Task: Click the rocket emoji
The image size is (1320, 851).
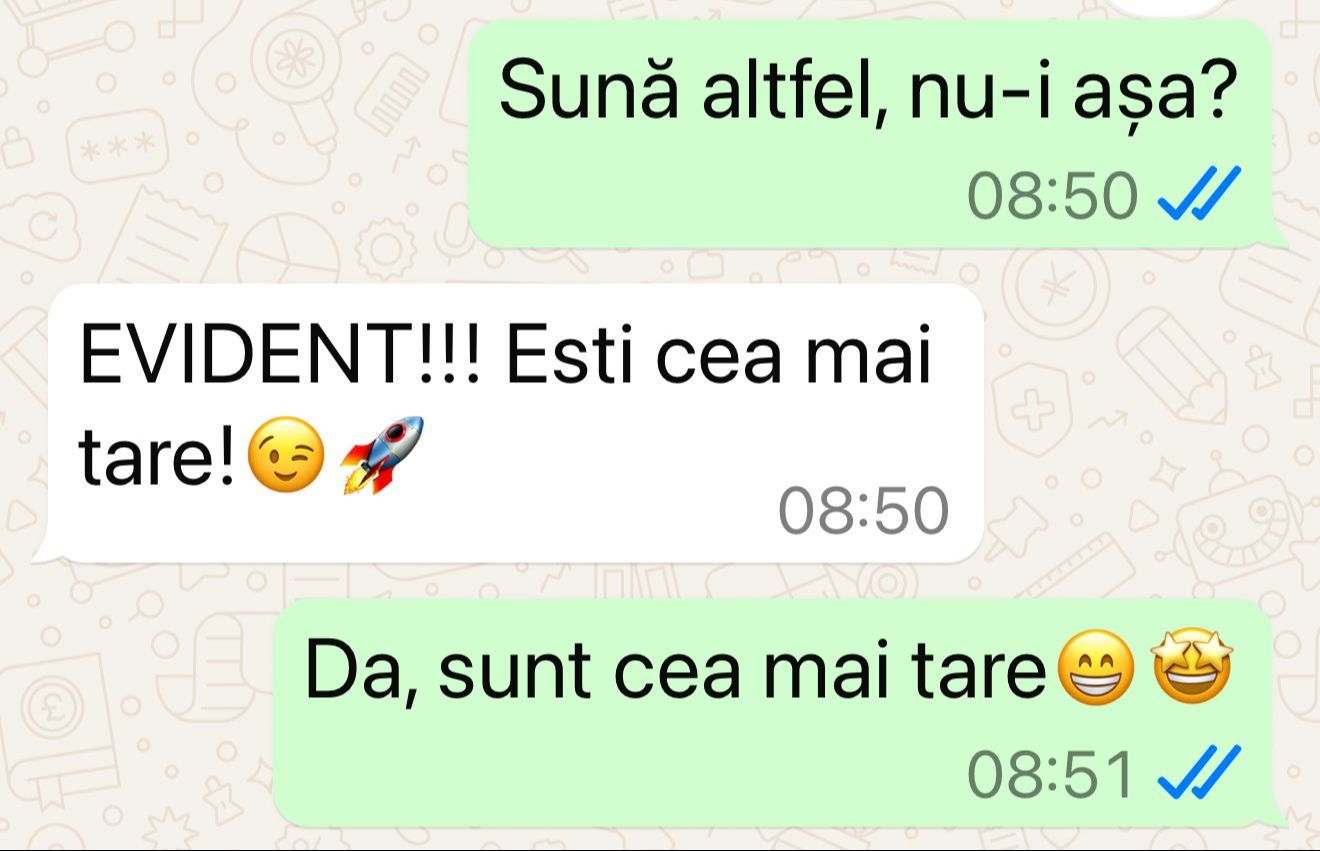Action: click(381, 456)
